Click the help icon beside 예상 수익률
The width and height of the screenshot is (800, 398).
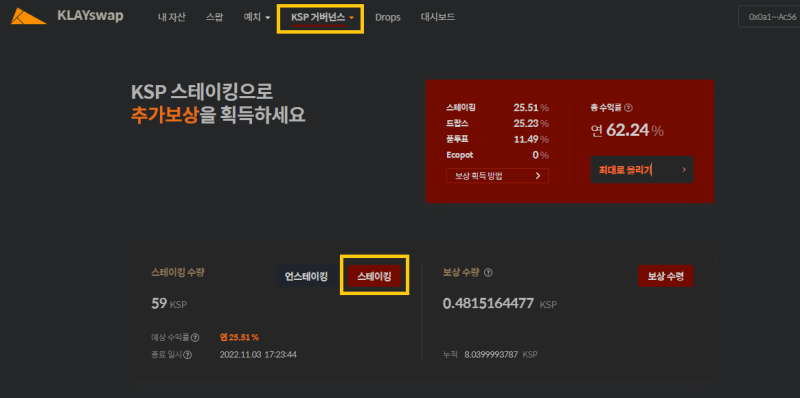[195, 337]
